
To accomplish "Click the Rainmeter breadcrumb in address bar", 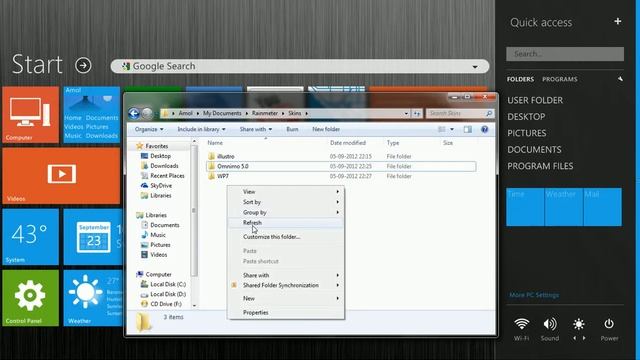I will coord(264,113).
